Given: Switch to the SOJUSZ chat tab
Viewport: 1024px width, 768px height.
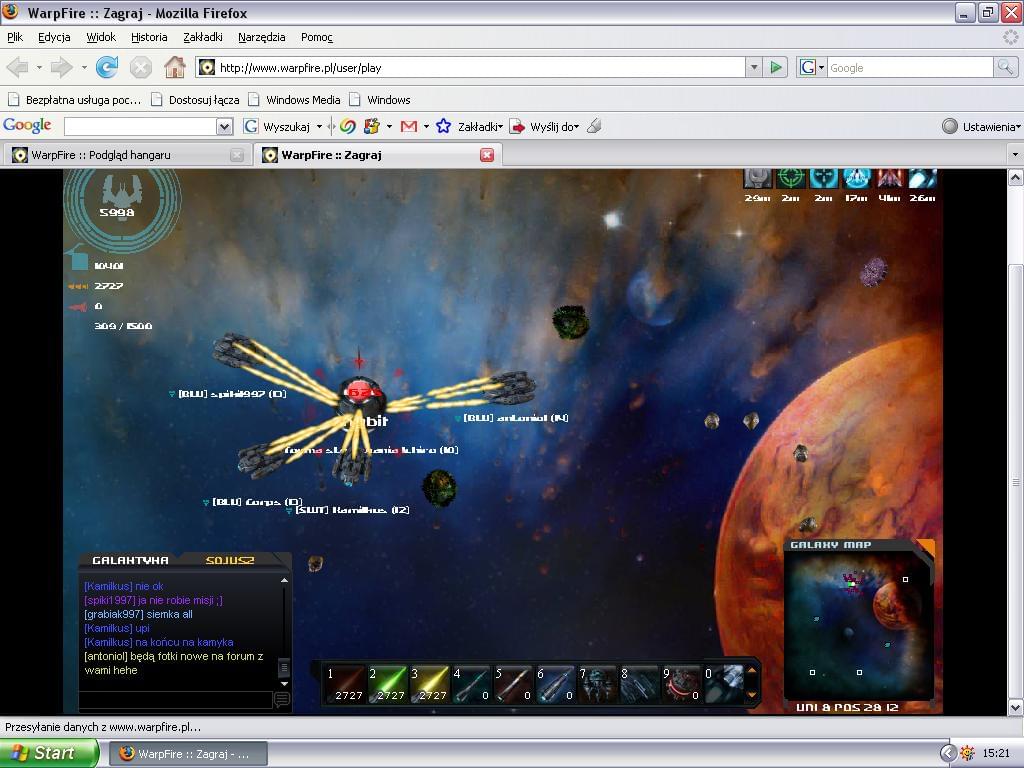Looking at the screenshot, I should tap(230, 560).
